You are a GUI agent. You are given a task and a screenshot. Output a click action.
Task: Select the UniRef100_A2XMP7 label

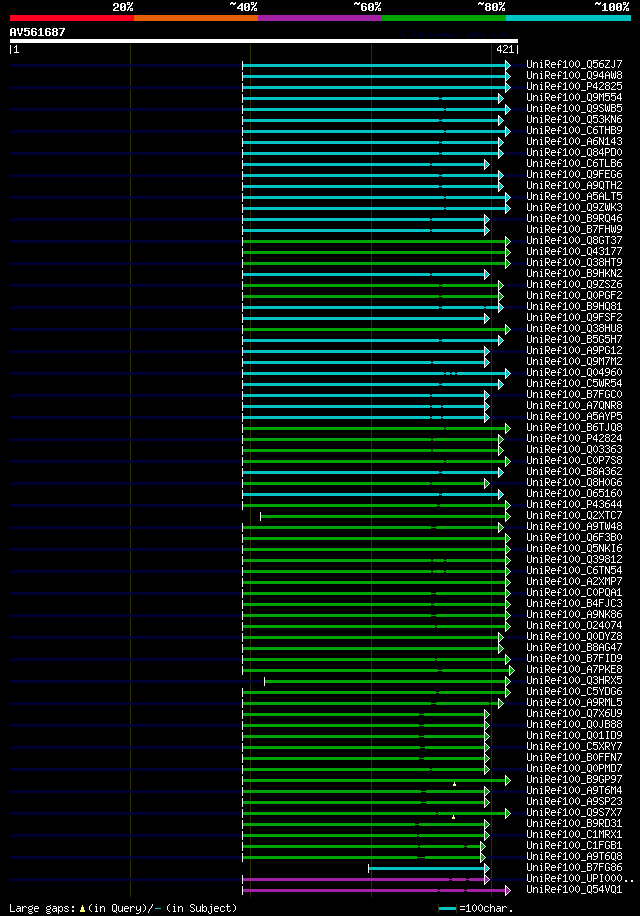[x=574, y=582]
